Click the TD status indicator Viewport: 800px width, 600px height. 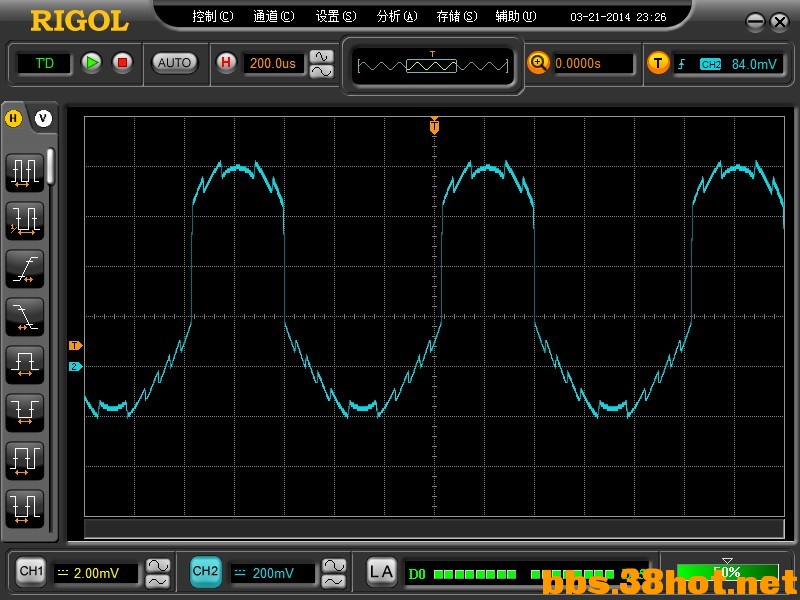click(44, 63)
